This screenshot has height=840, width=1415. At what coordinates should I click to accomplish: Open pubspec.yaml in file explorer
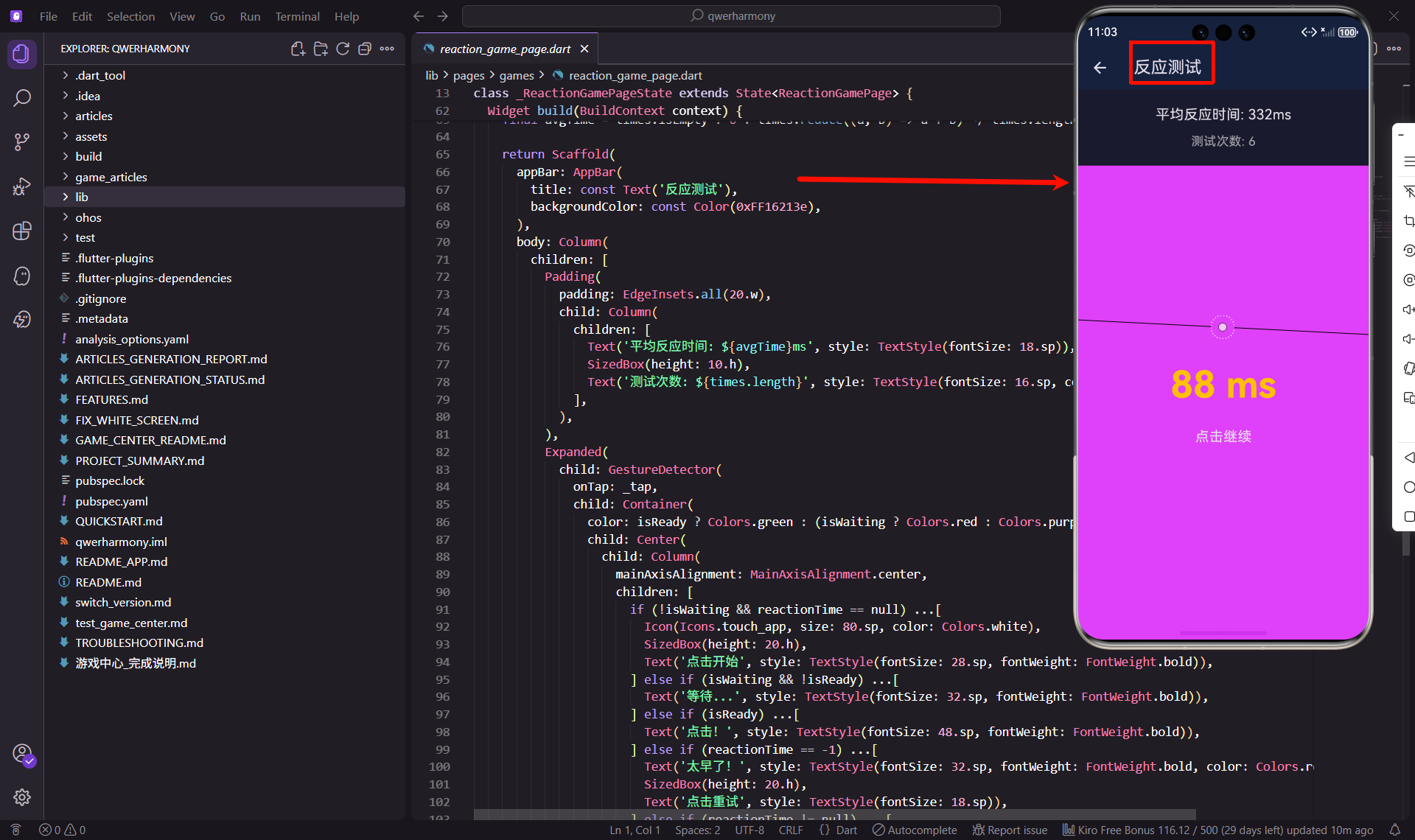pos(111,501)
